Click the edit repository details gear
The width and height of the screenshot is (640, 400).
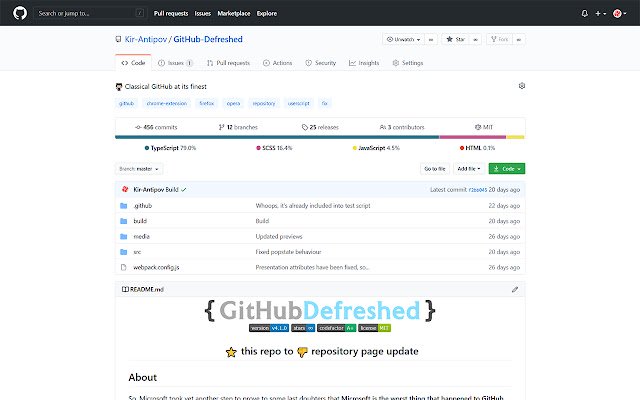(522, 86)
